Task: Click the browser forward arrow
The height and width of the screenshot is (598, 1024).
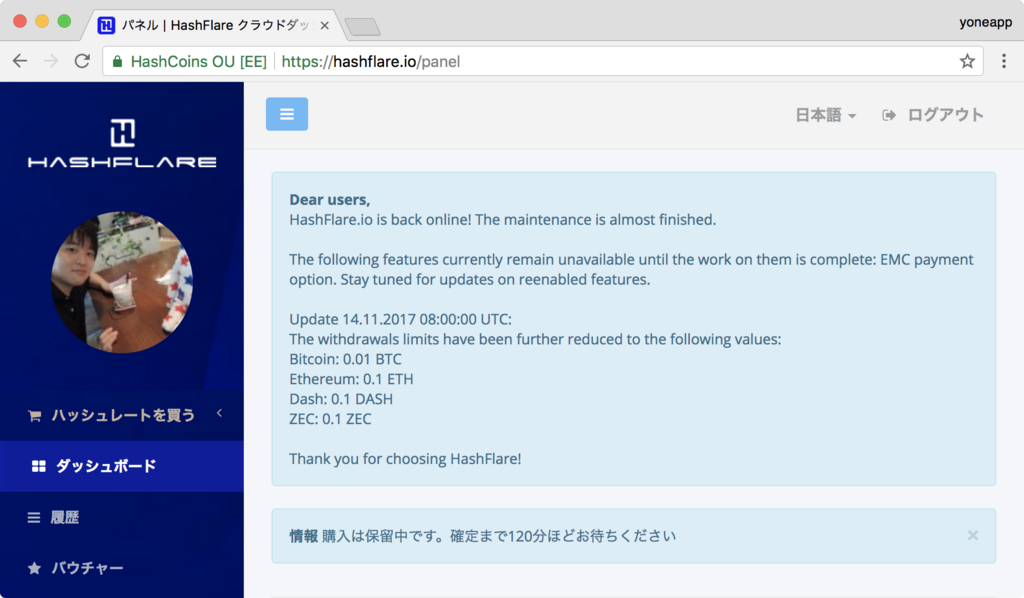Action: 51,61
